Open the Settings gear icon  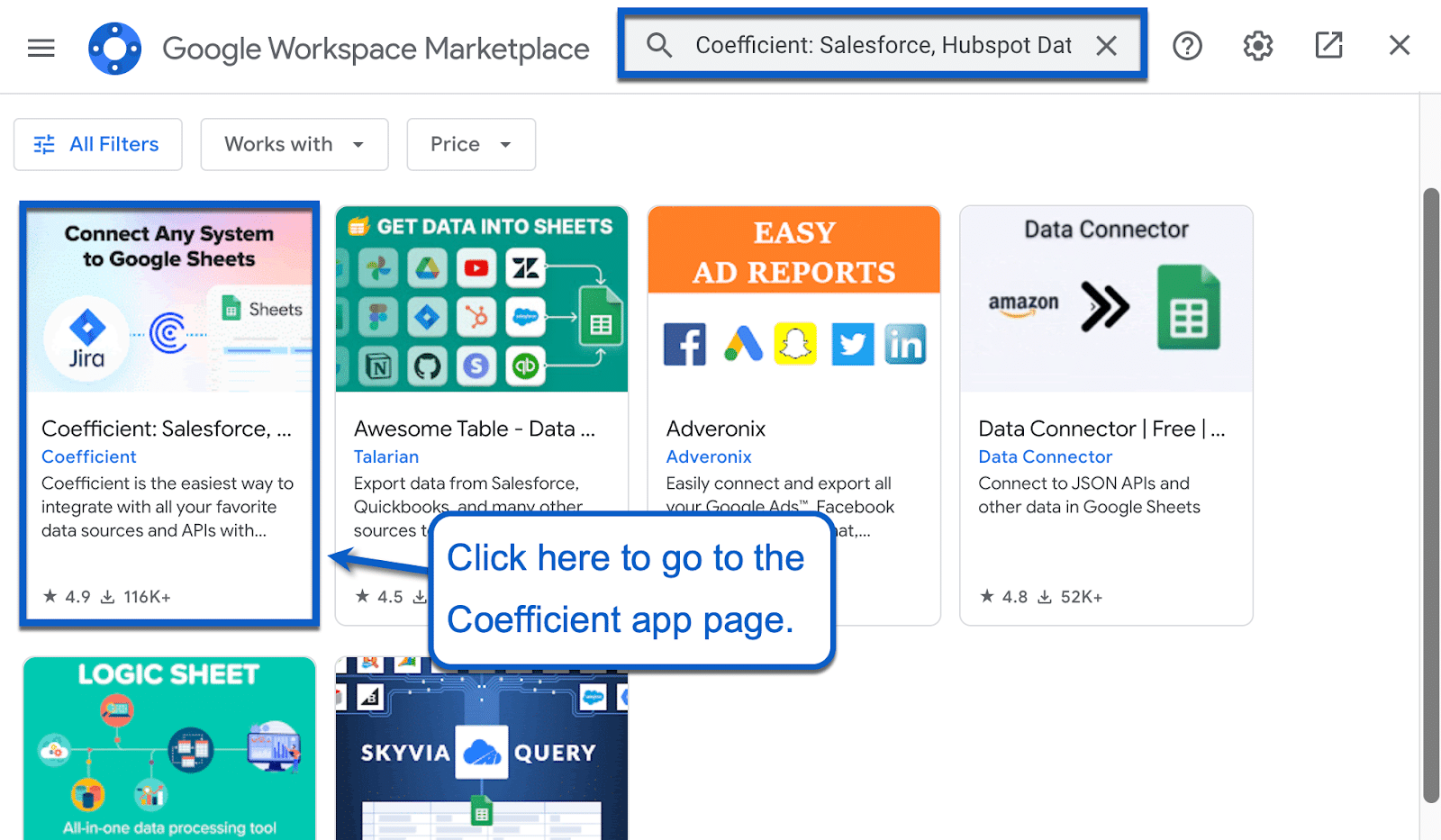click(x=1258, y=45)
